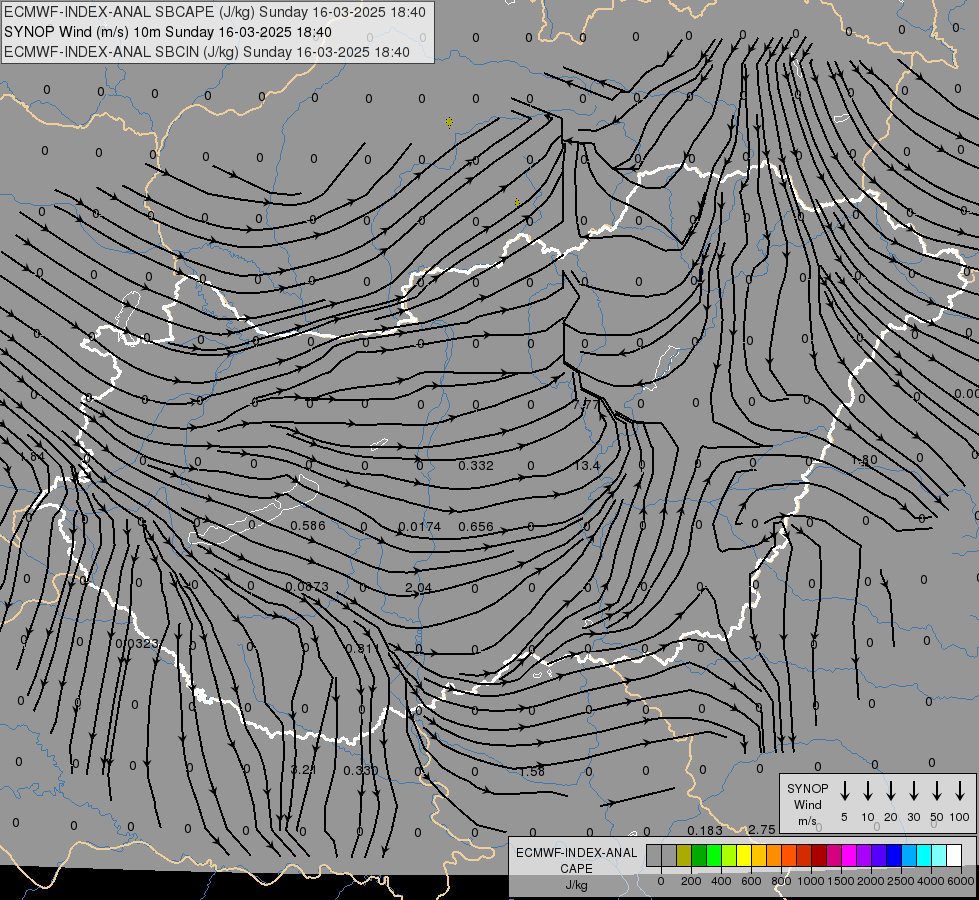Screen dimensions: 979x900
Task: Select the SBCIN title line in header
Action: pyautogui.click(x=207, y=52)
